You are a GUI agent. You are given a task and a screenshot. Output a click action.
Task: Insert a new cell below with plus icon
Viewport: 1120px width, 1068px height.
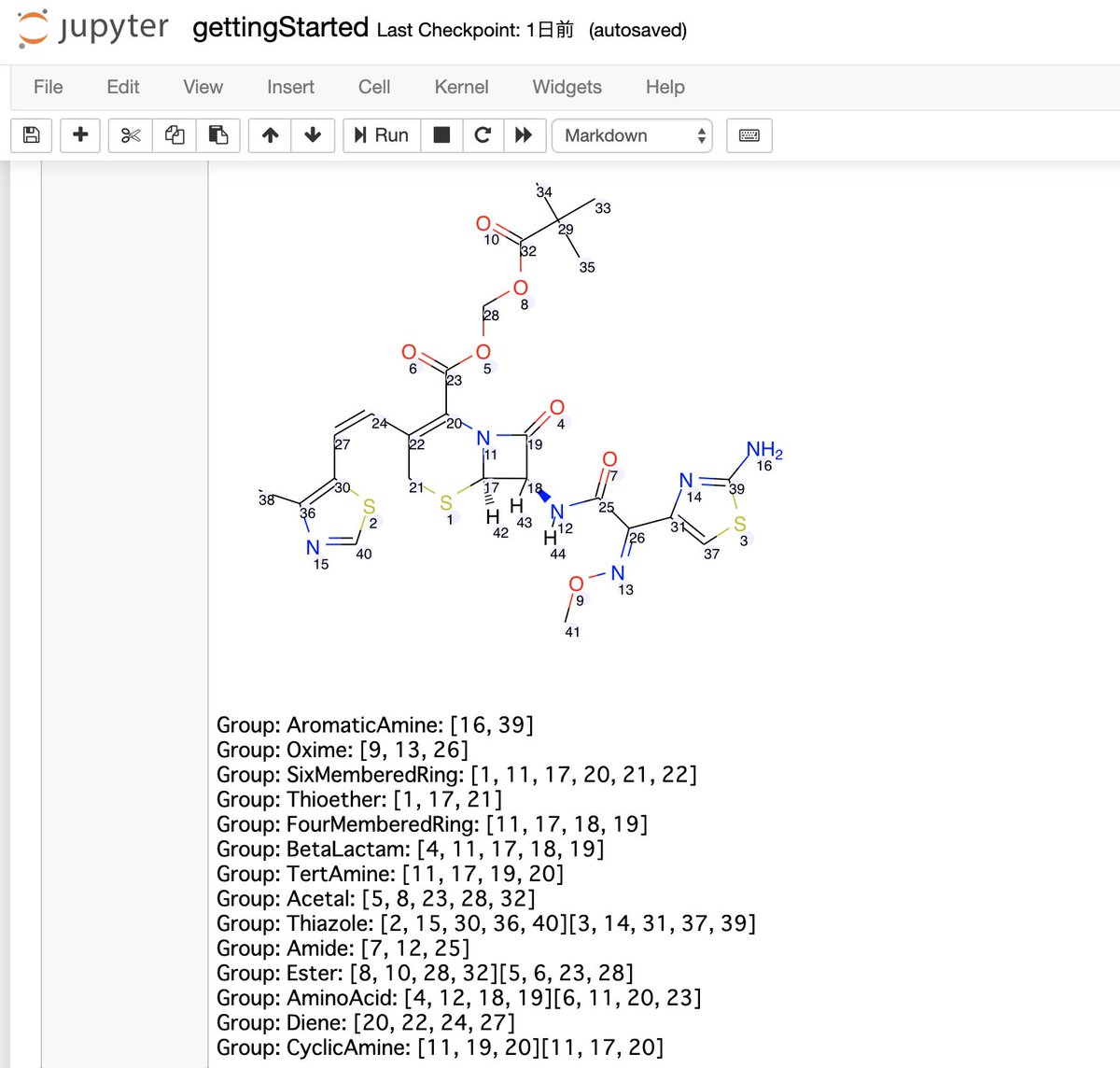[80, 135]
